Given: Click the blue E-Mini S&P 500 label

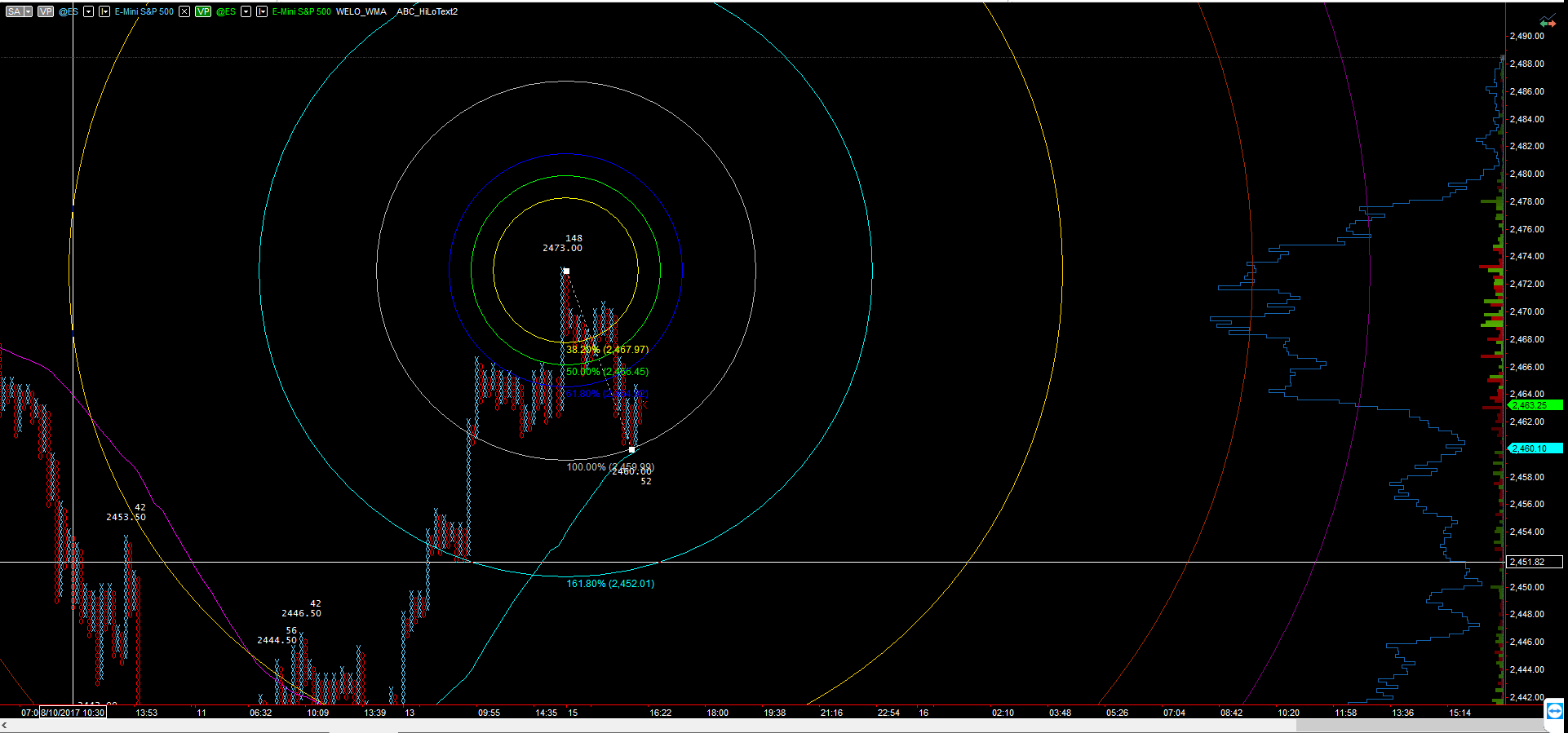Looking at the screenshot, I should (144, 11).
